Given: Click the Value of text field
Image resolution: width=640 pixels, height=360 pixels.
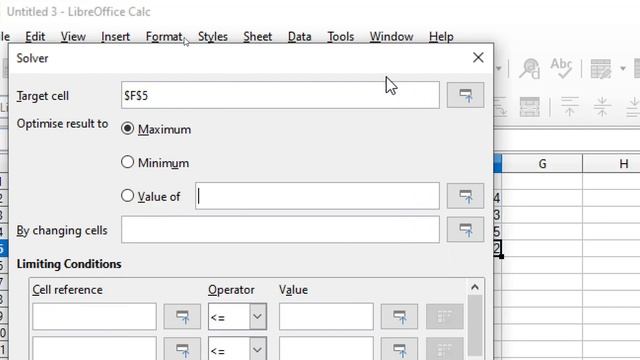Looking at the screenshot, I should point(317,196).
